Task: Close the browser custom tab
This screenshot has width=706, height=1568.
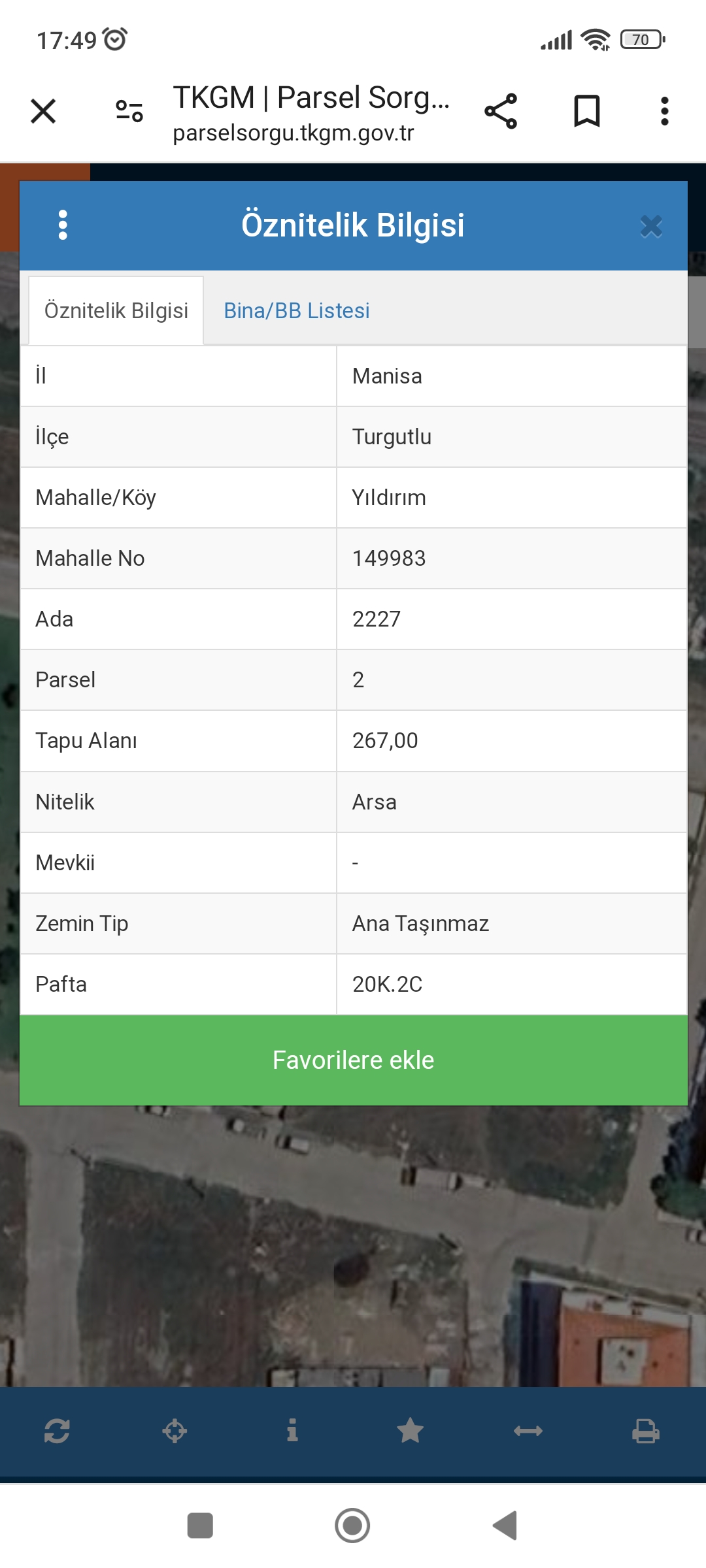Action: 43,111
